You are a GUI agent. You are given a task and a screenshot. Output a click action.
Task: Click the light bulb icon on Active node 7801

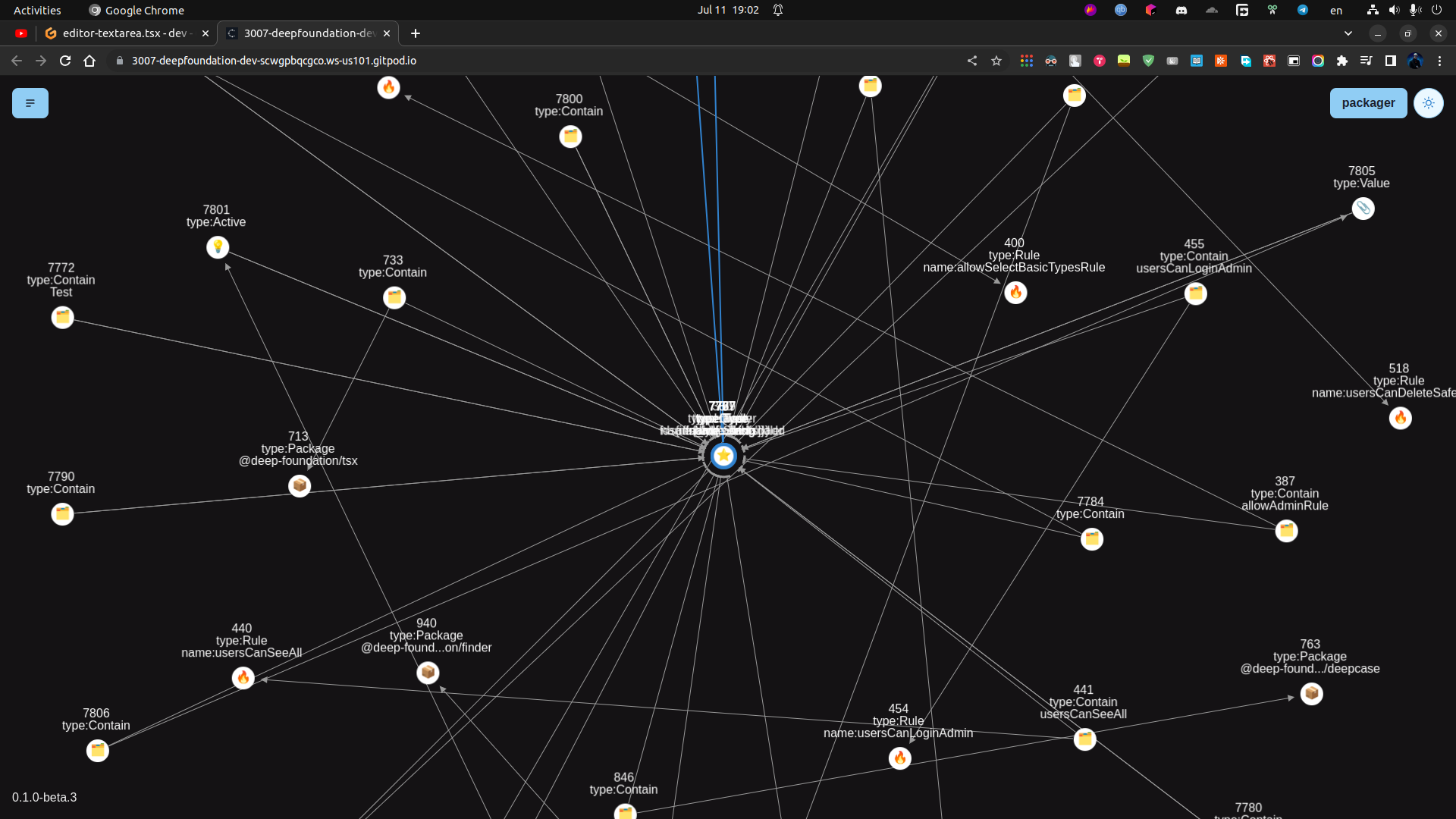[x=218, y=247]
